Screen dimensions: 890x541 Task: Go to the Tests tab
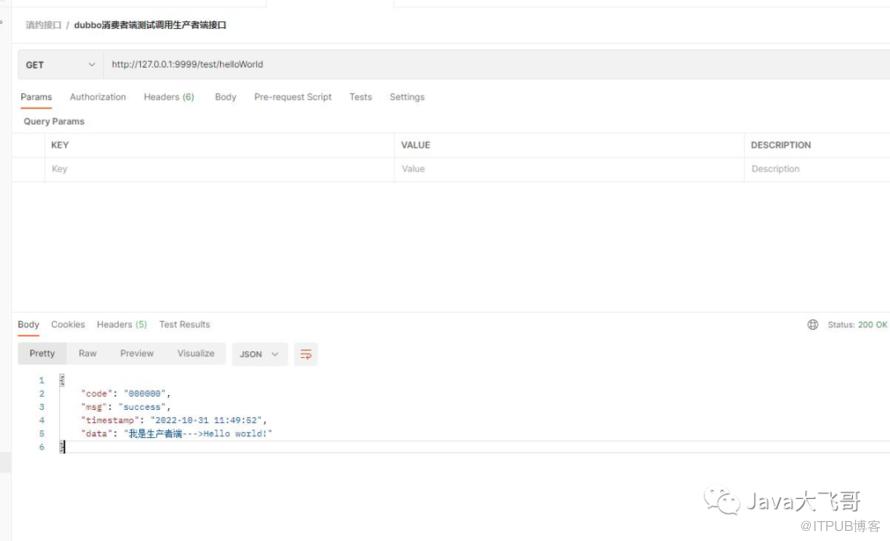[x=360, y=97]
